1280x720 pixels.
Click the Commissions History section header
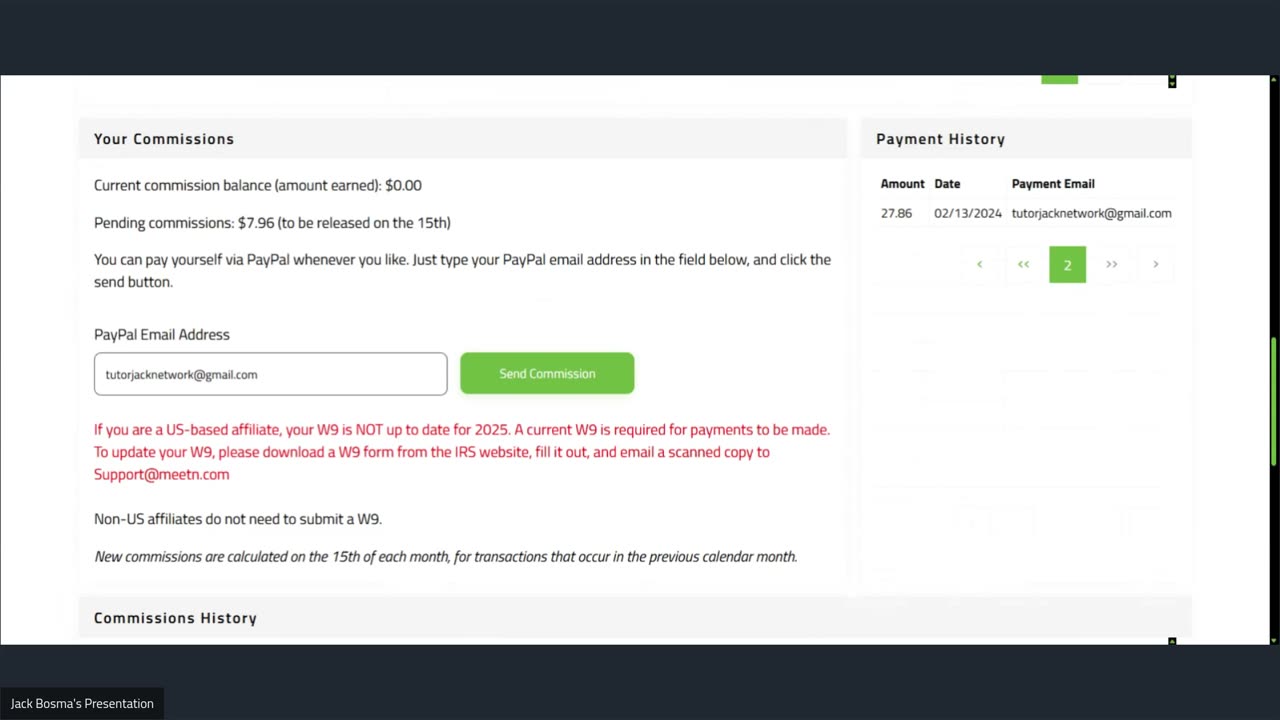(x=175, y=618)
